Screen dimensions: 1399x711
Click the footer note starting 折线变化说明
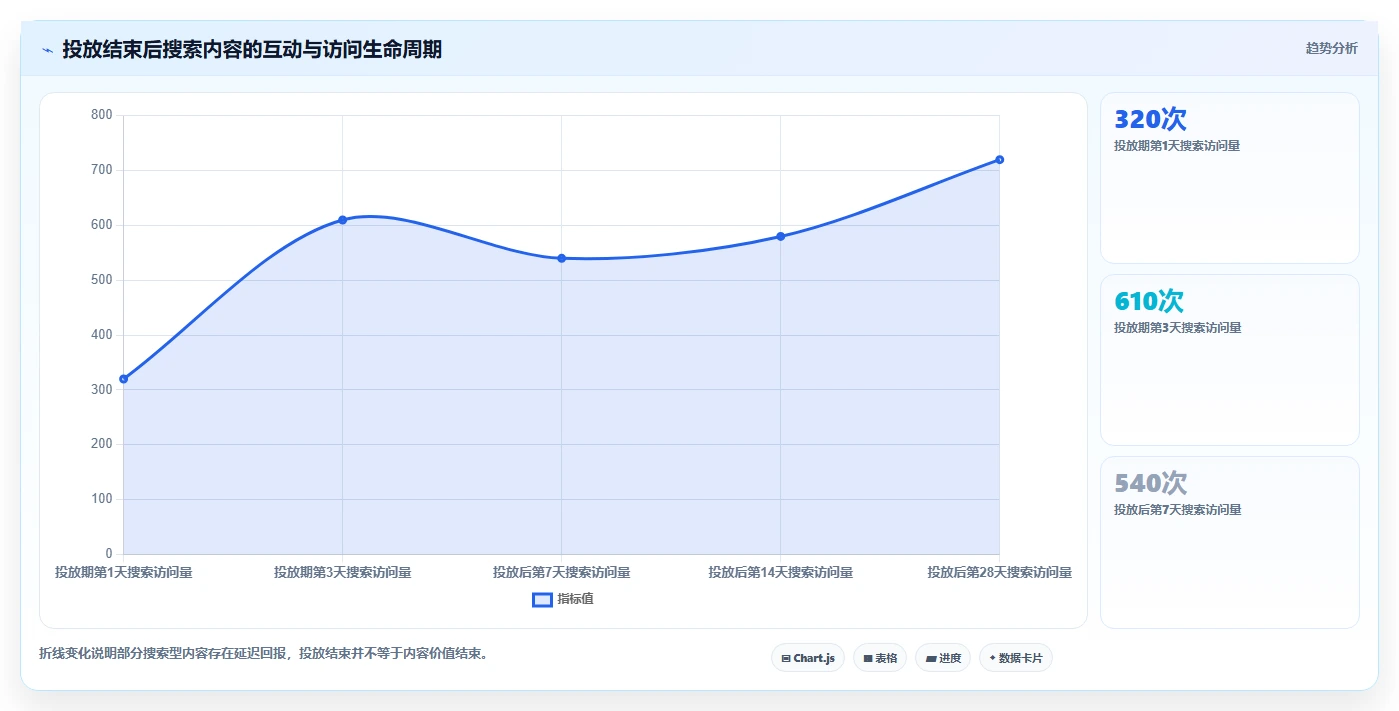tap(264, 654)
